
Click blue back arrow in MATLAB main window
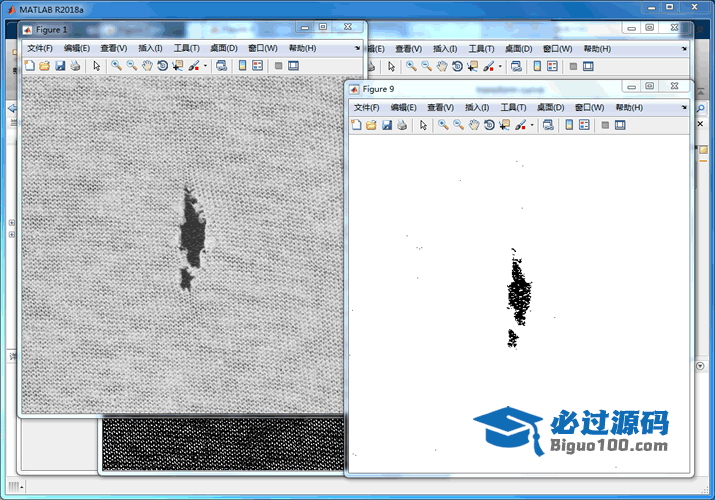click(13, 108)
